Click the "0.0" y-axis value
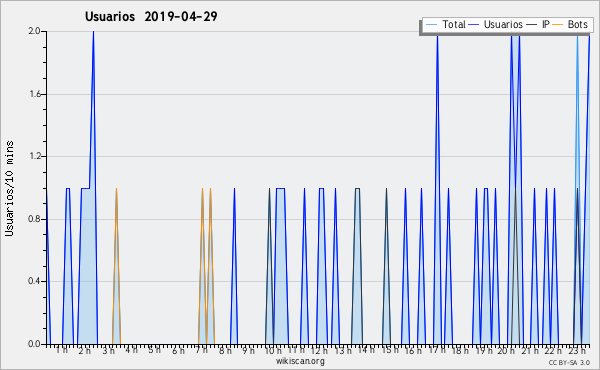The height and width of the screenshot is (370, 600). pos(34,344)
